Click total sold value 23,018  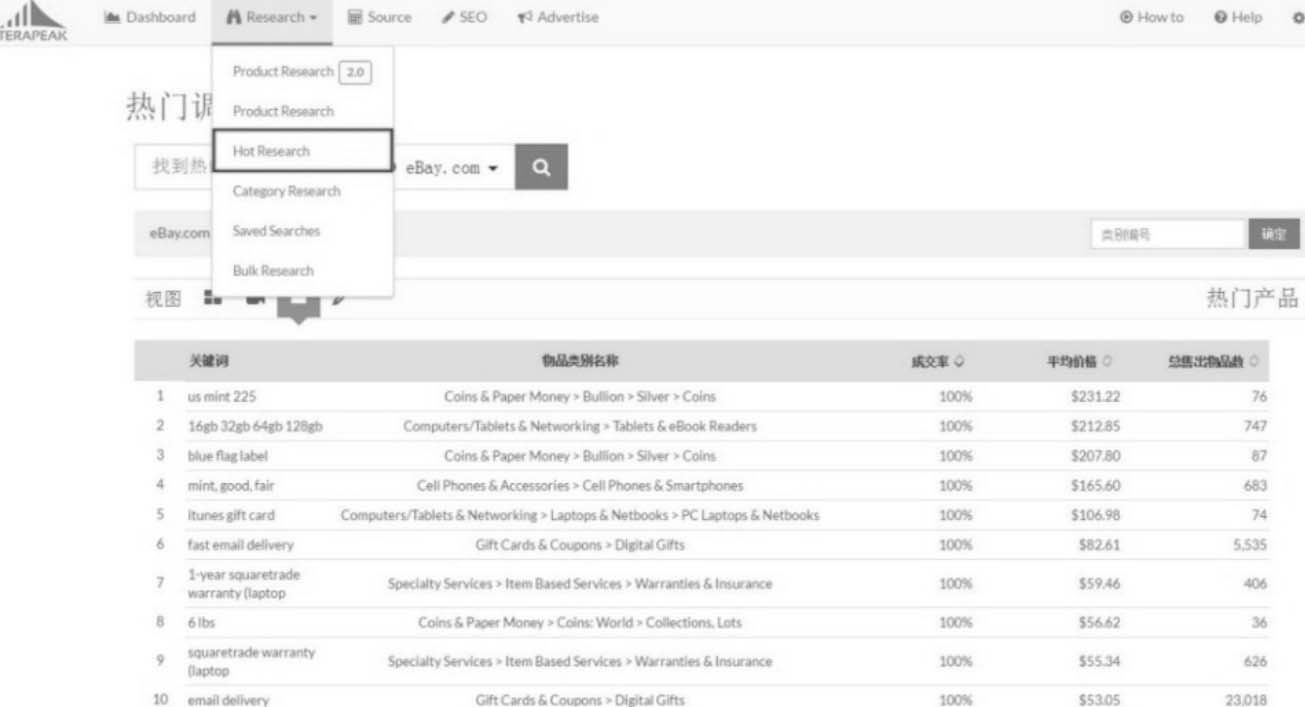1245,700
